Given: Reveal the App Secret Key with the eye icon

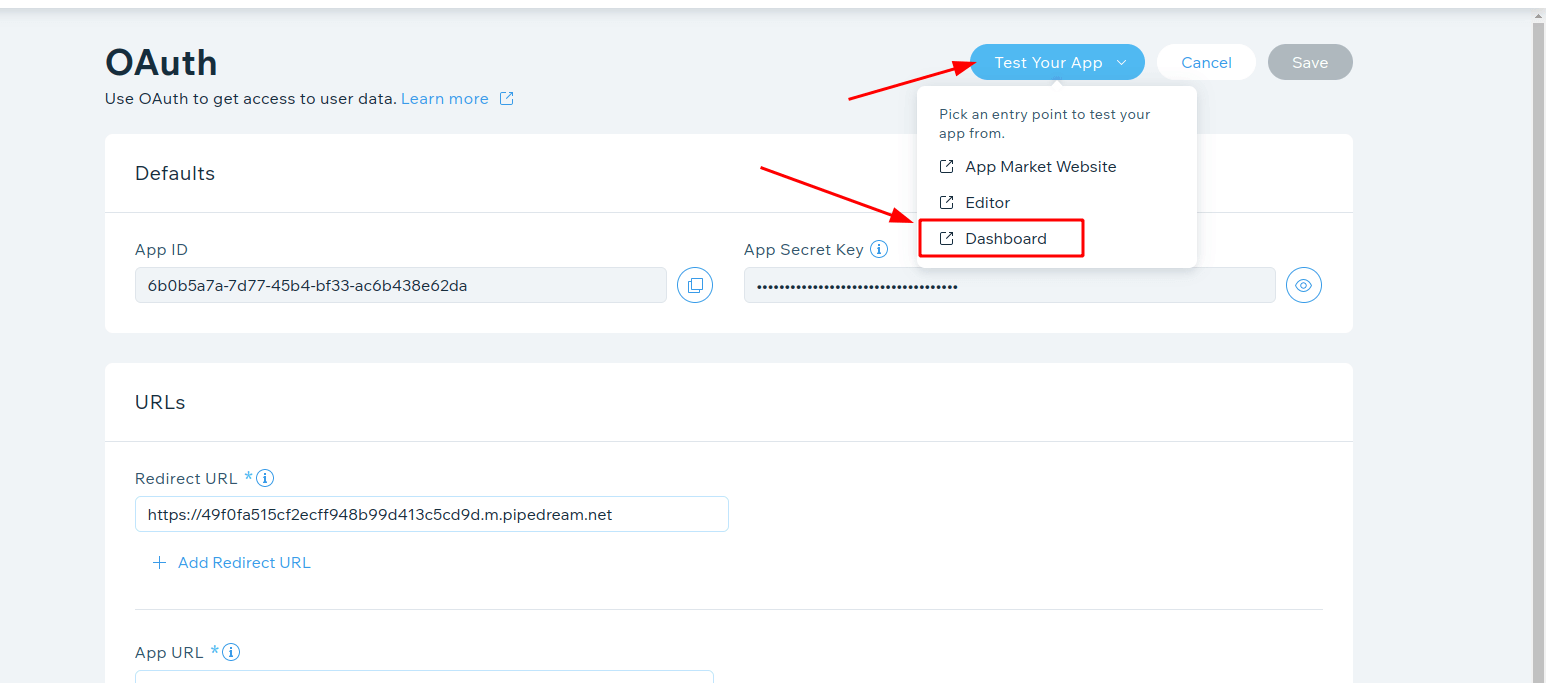Looking at the screenshot, I should [x=1303, y=285].
